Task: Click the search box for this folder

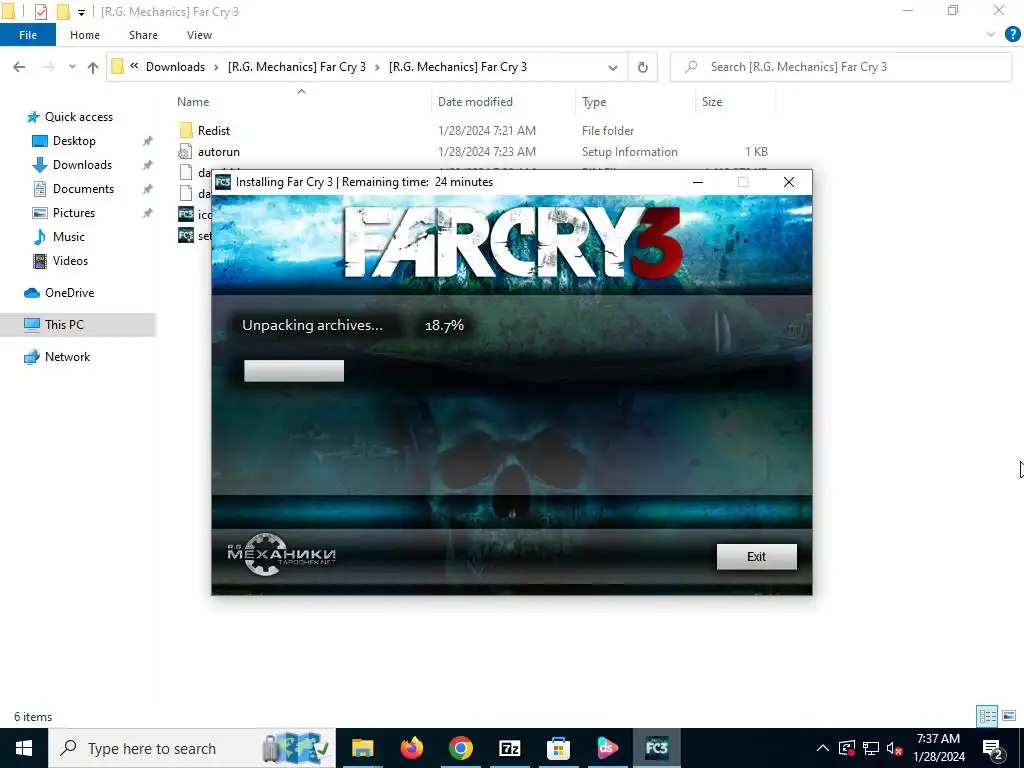Action: coord(841,67)
